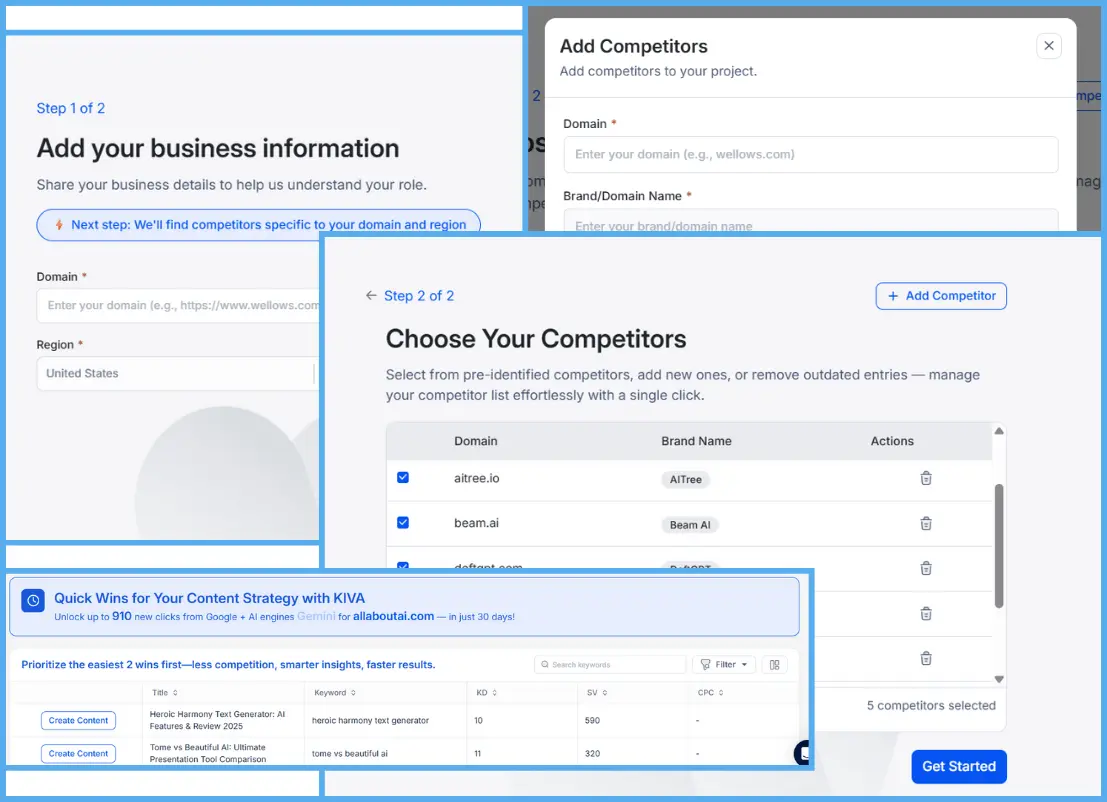This screenshot has height=802, width=1107.
Task: Uncheck the deftgpt.com competitor checkbox
Action: [403, 568]
